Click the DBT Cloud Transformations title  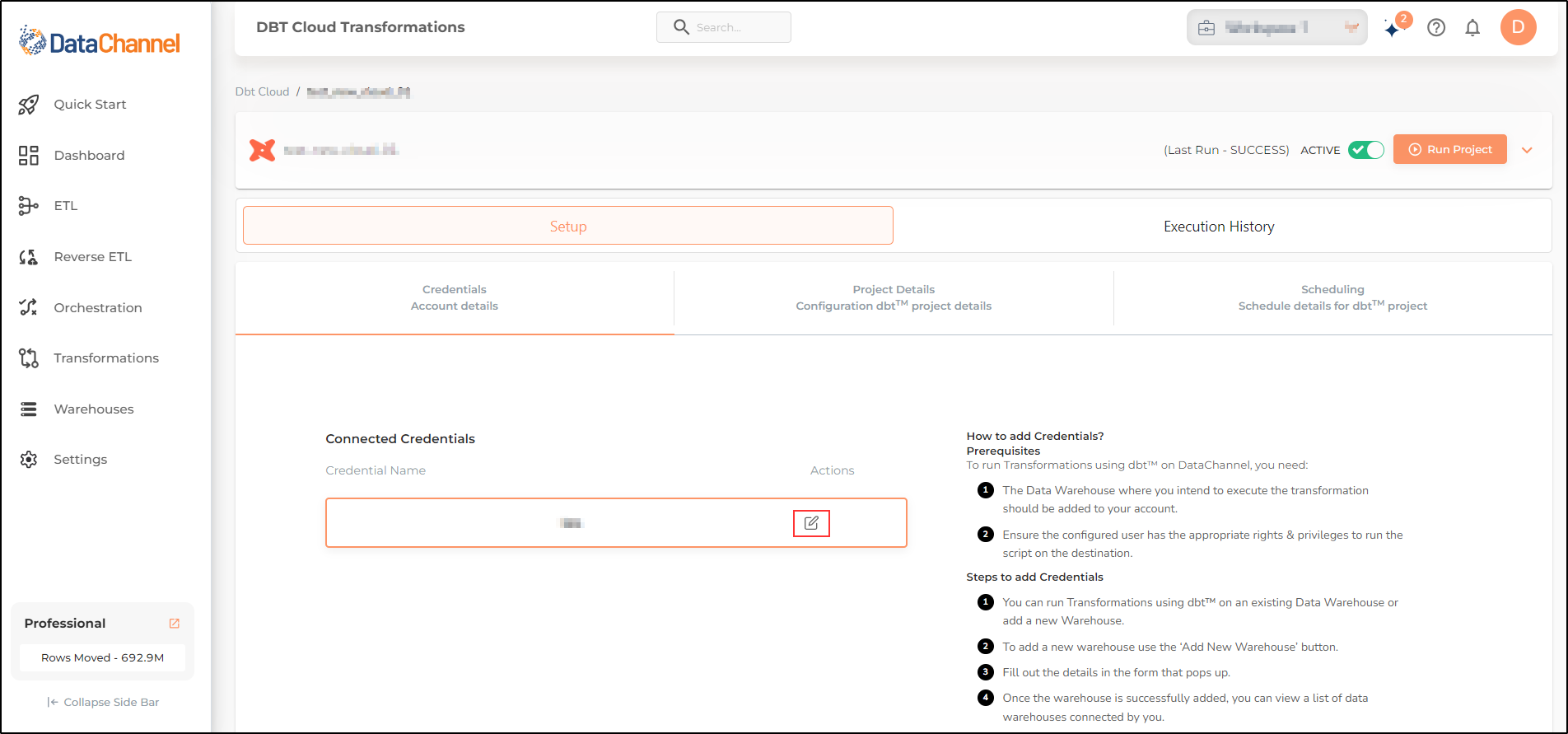(361, 27)
